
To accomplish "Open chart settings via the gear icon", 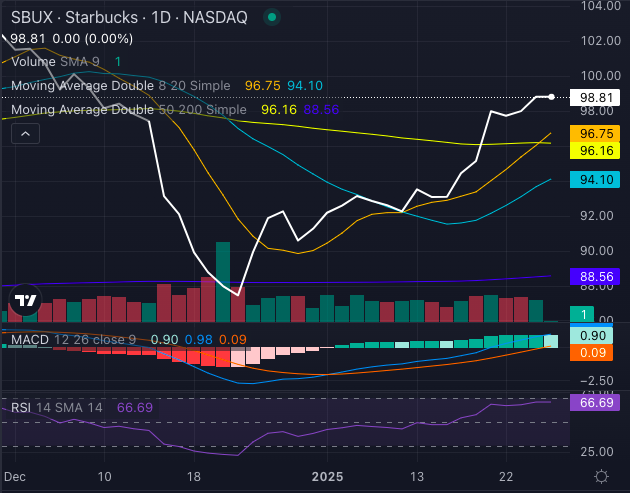I will pyautogui.click(x=600, y=477).
